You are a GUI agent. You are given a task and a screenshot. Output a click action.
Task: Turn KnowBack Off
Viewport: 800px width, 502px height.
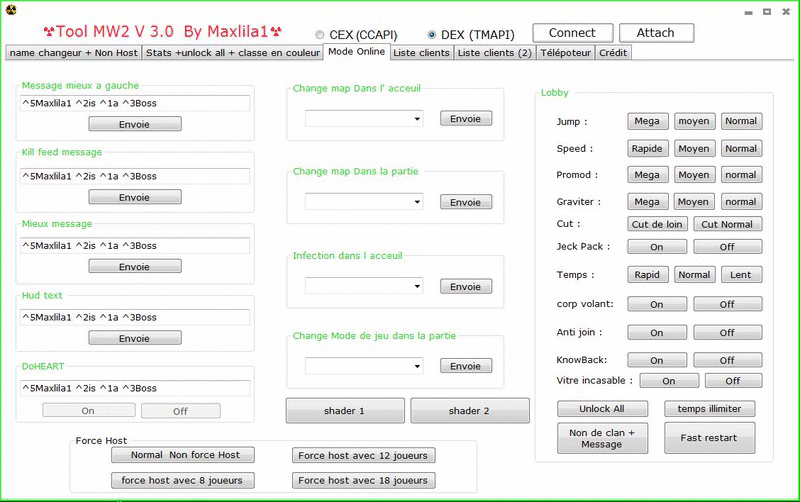tap(728, 360)
